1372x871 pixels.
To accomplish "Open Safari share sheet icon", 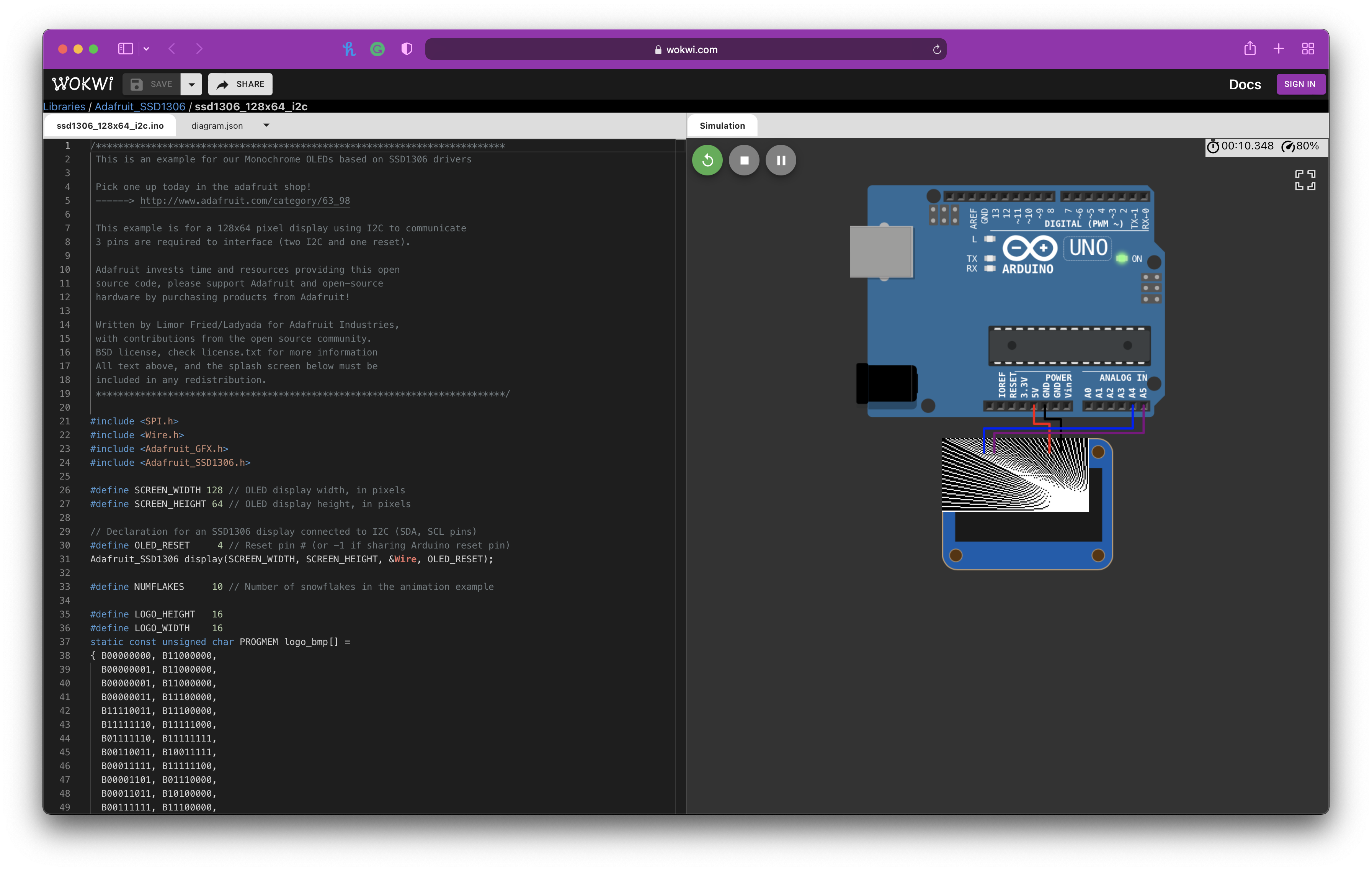I will (1249, 49).
